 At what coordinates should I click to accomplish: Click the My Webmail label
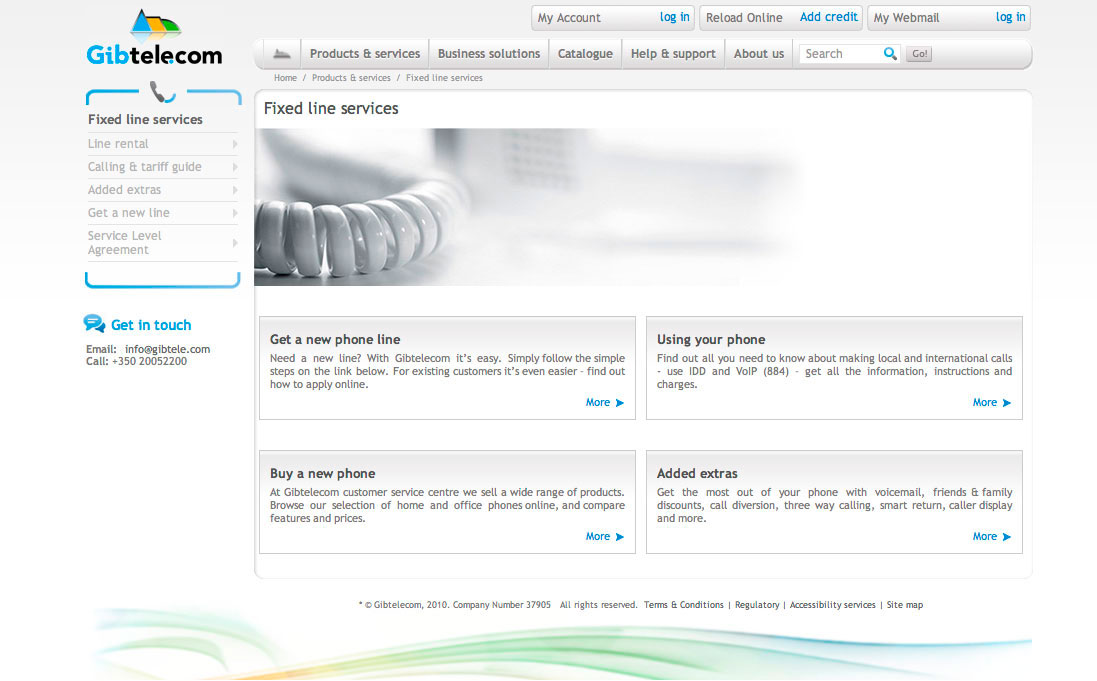[906, 17]
